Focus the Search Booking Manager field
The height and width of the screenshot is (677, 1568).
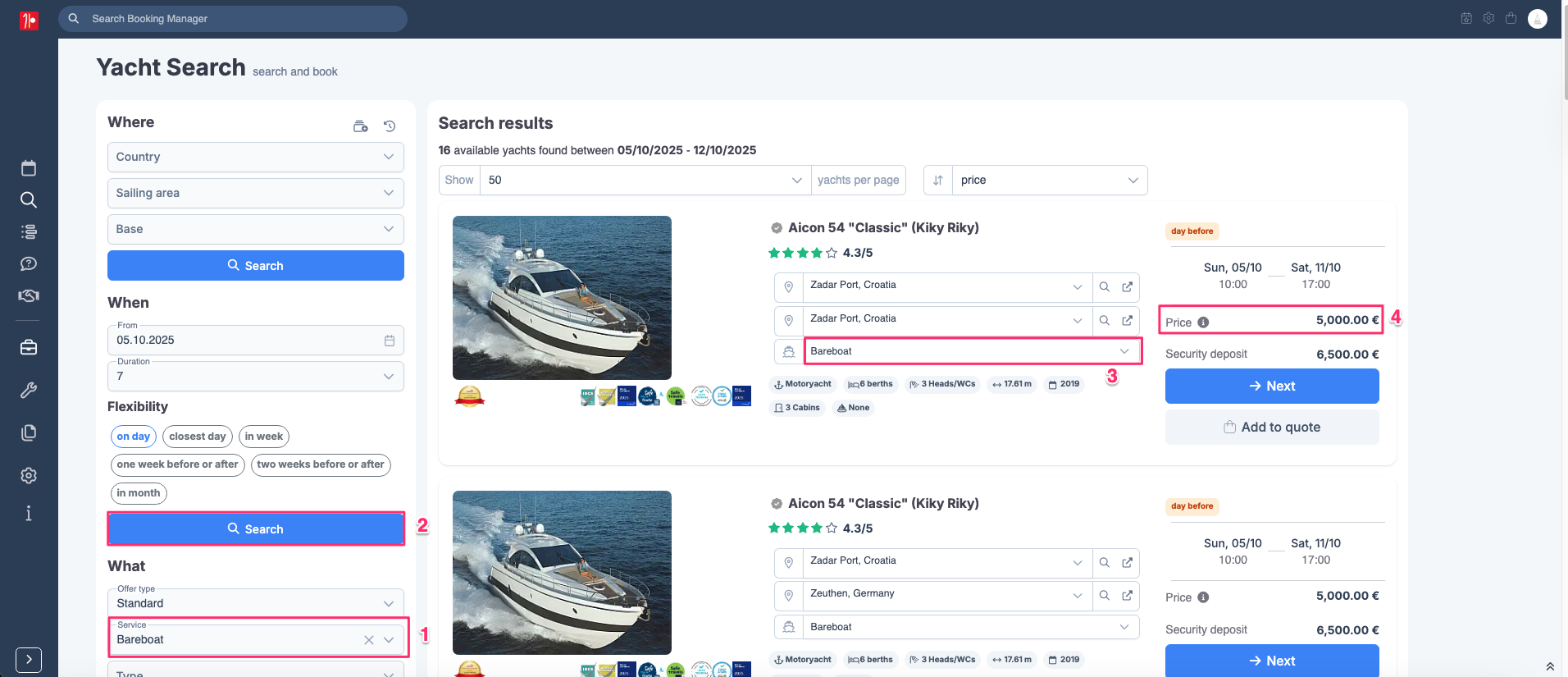pos(233,19)
